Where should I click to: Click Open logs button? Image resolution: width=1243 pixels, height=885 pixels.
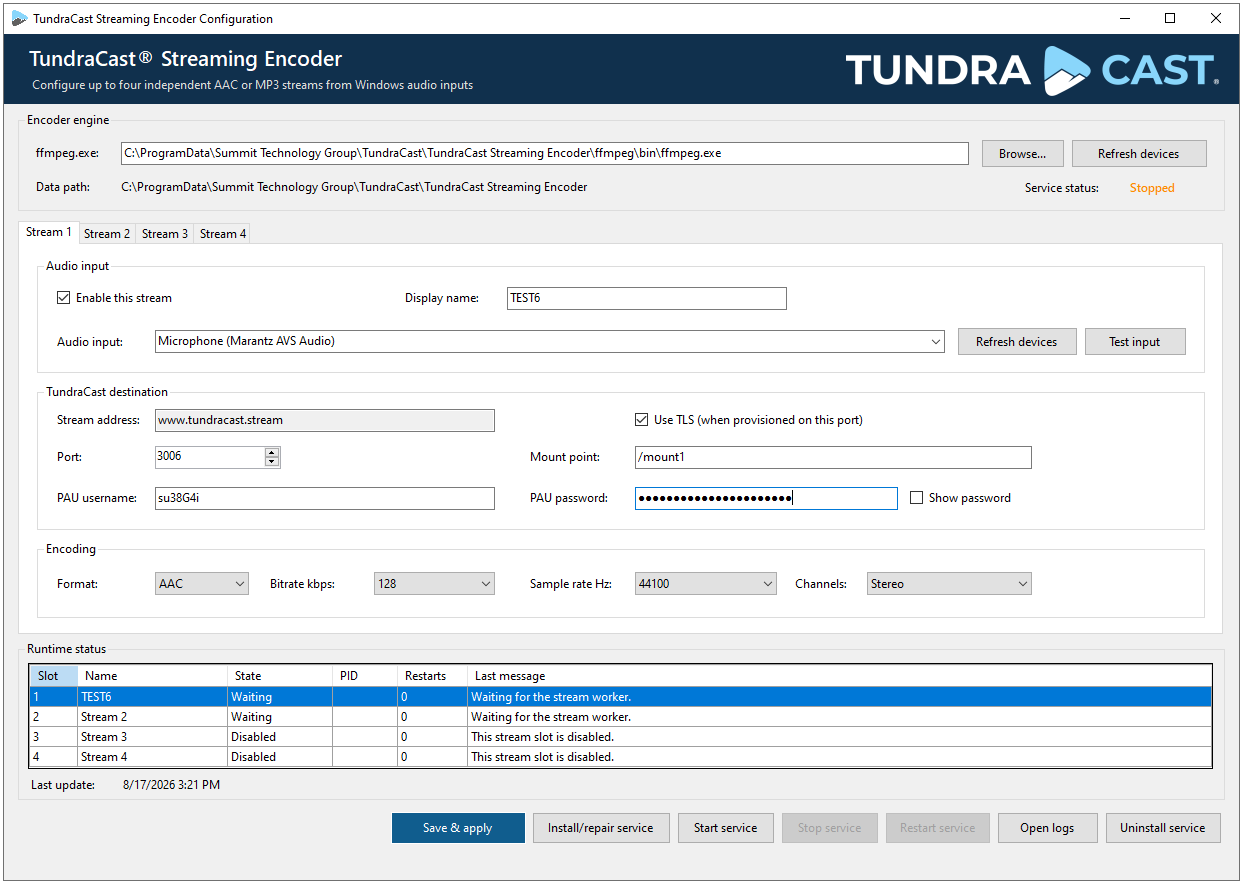click(1048, 828)
